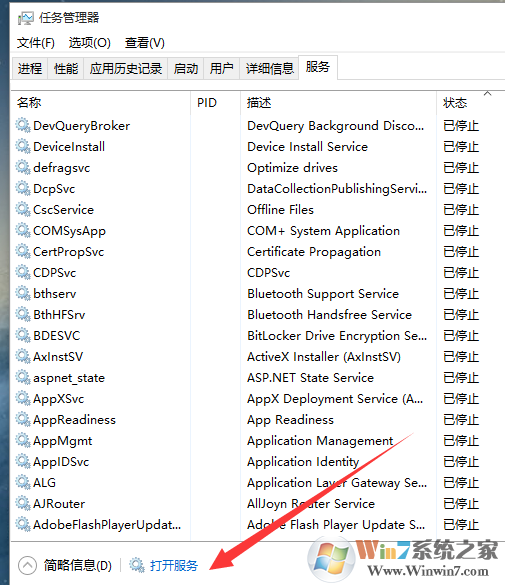The width and height of the screenshot is (505, 585).
Task: Click the gear icon next to AppXSvc
Action: click(23, 398)
